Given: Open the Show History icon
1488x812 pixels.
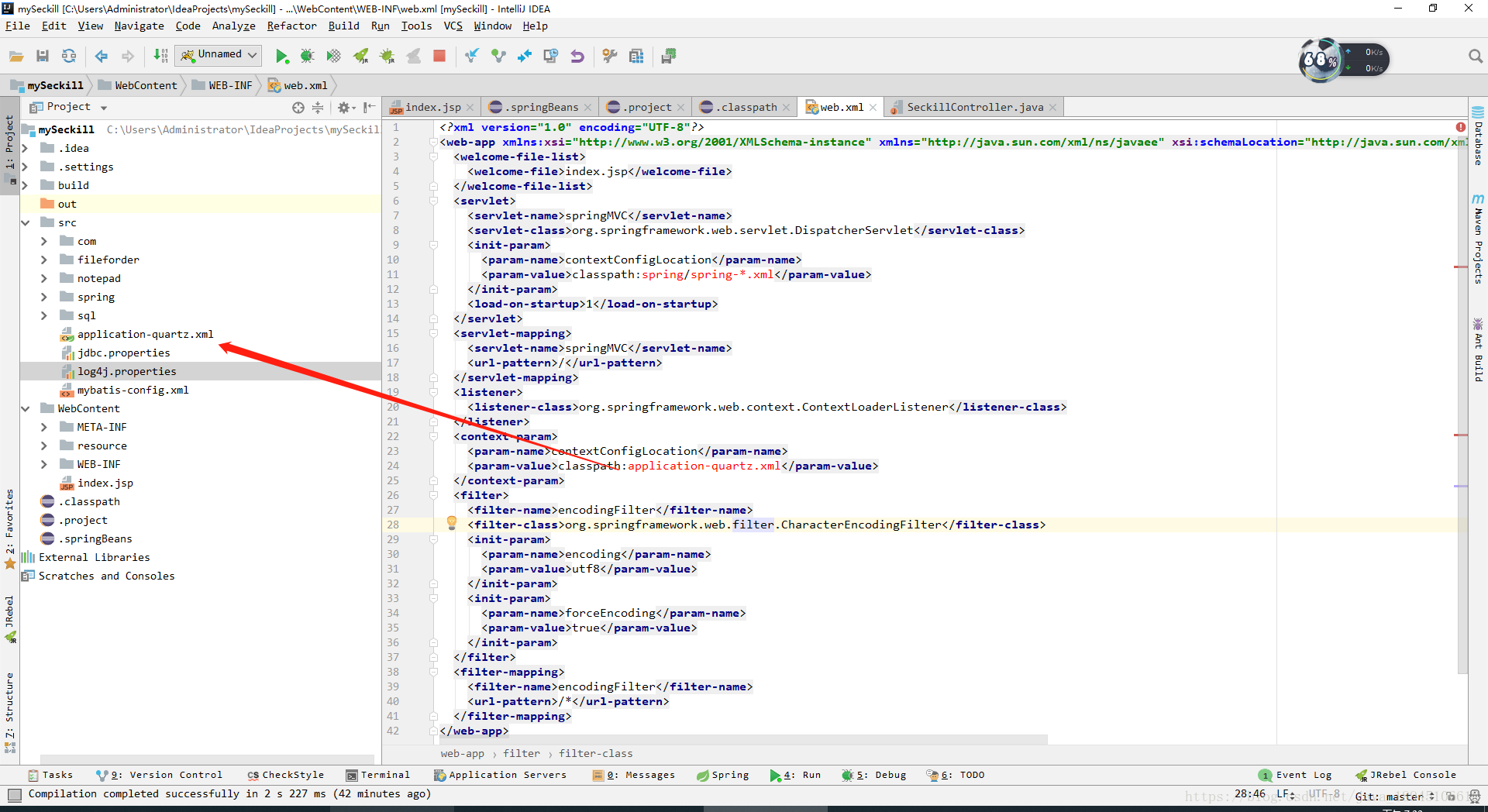Looking at the screenshot, I should [551, 56].
